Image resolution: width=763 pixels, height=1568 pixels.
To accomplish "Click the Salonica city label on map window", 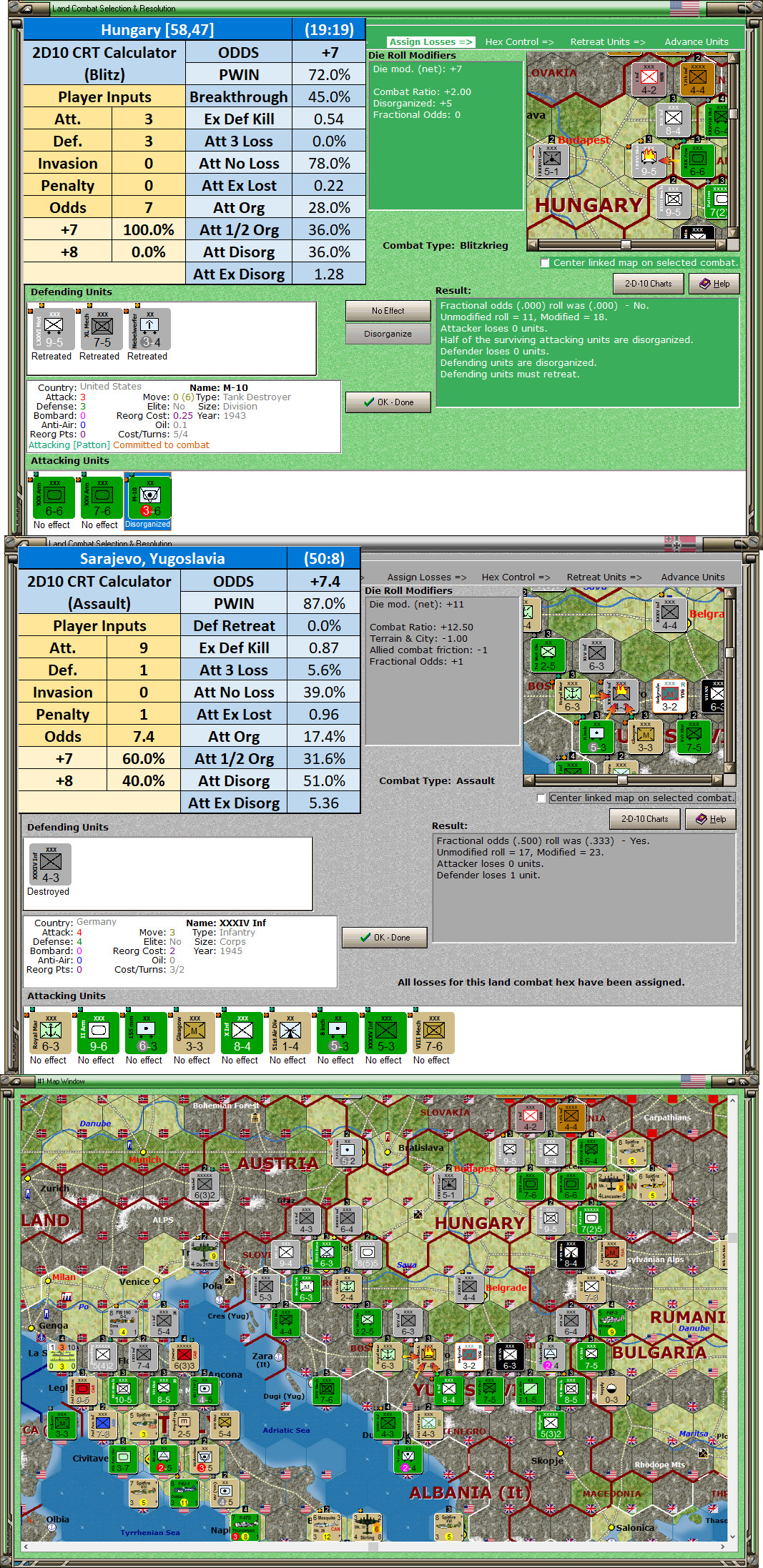I will pos(635,1528).
